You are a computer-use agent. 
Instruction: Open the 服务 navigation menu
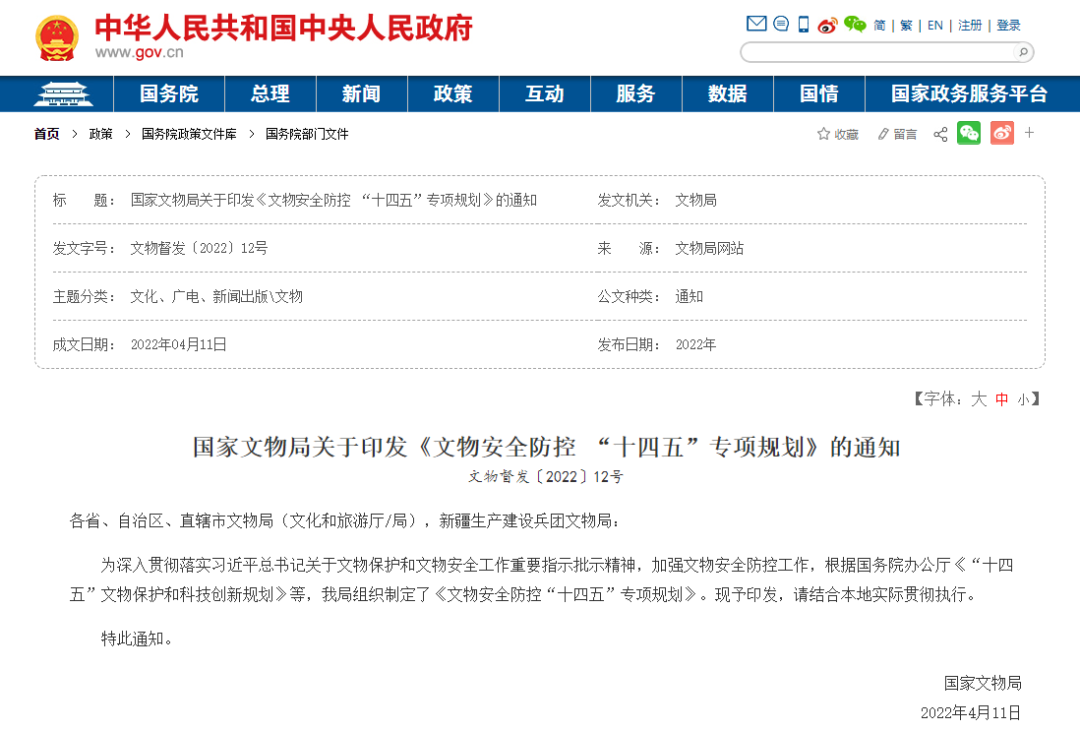[x=636, y=94]
